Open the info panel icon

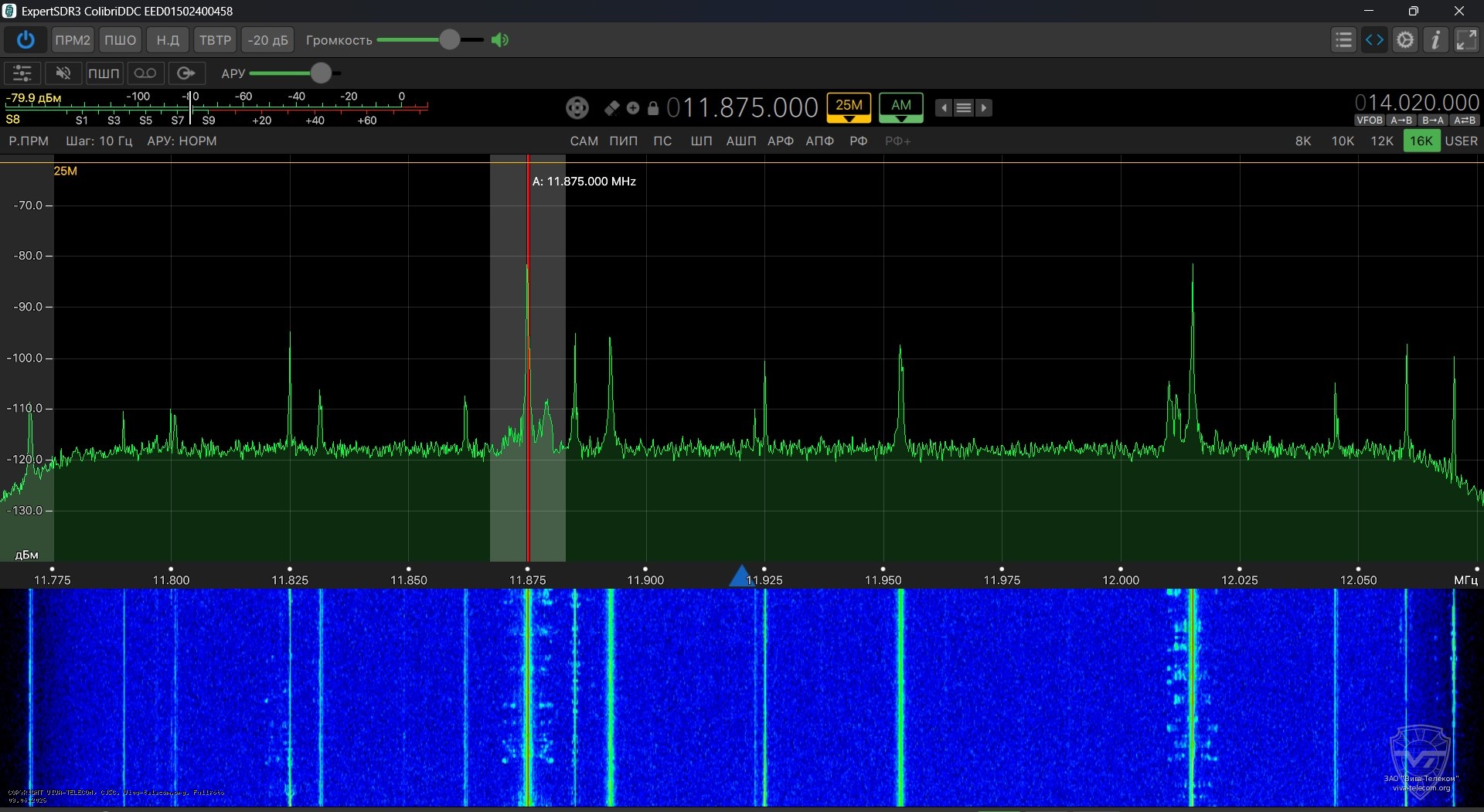coord(1435,40)
